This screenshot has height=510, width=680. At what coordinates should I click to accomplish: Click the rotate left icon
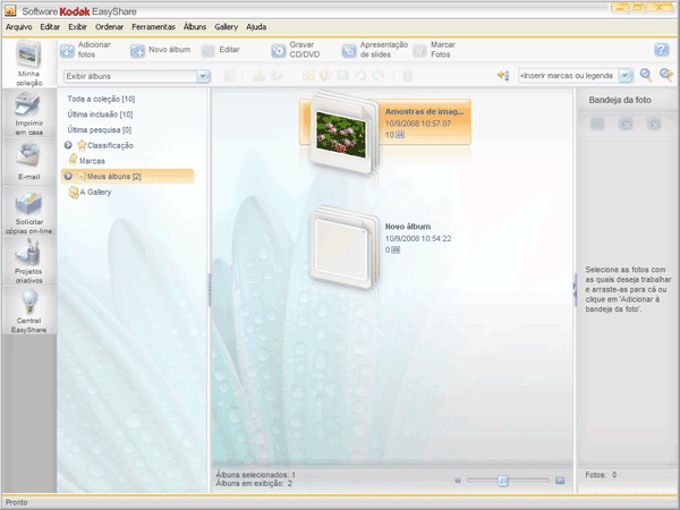coord(360,75)
